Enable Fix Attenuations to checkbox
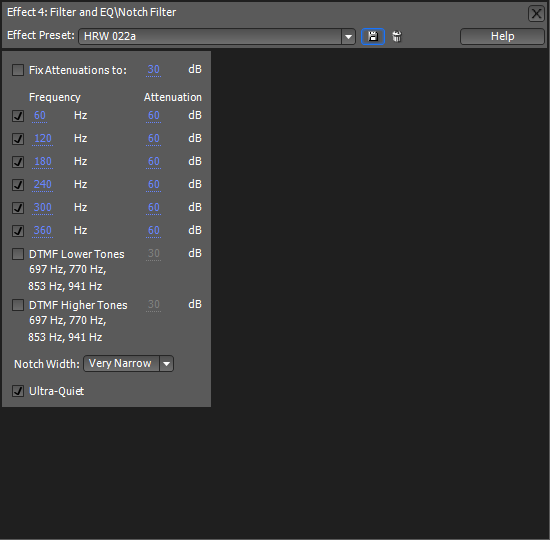 pyautogui.click(x=18, y=70)
